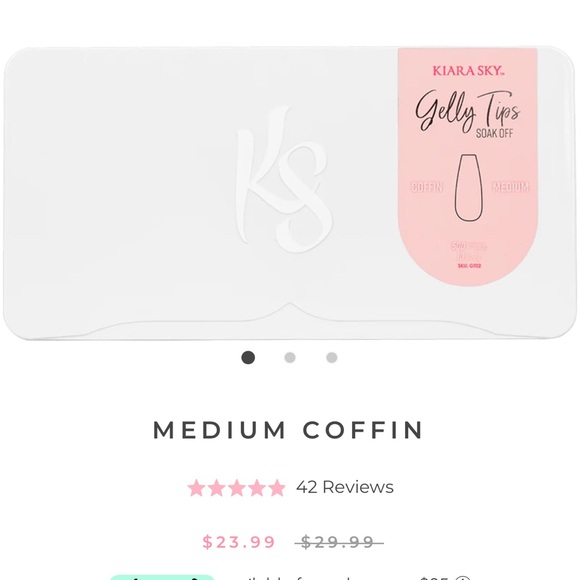The height and width of the screenshot is (580, 580).
Task: Click the crossed-out $29.99 price
Action: 338,542
